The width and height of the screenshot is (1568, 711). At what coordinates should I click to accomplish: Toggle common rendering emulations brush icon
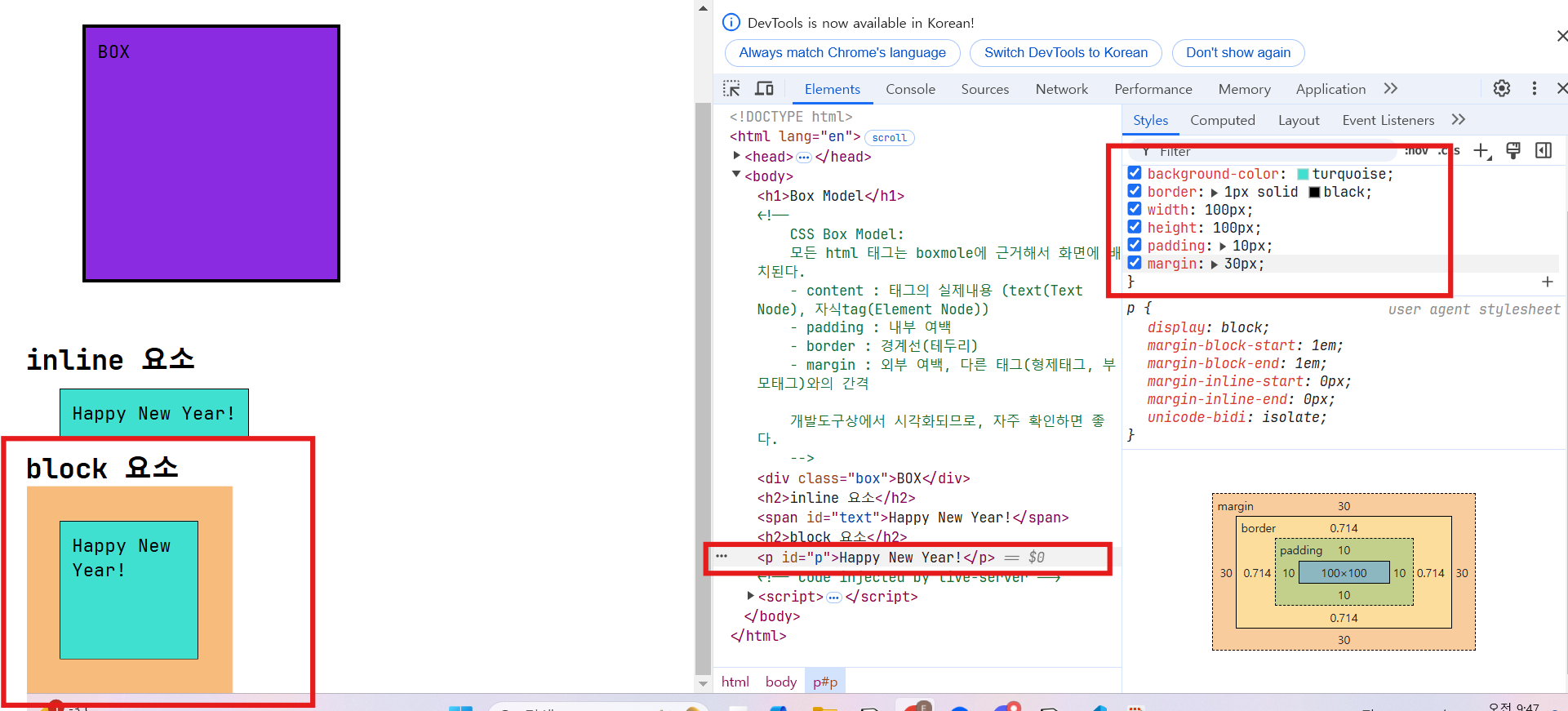[x=1513, y=150]
